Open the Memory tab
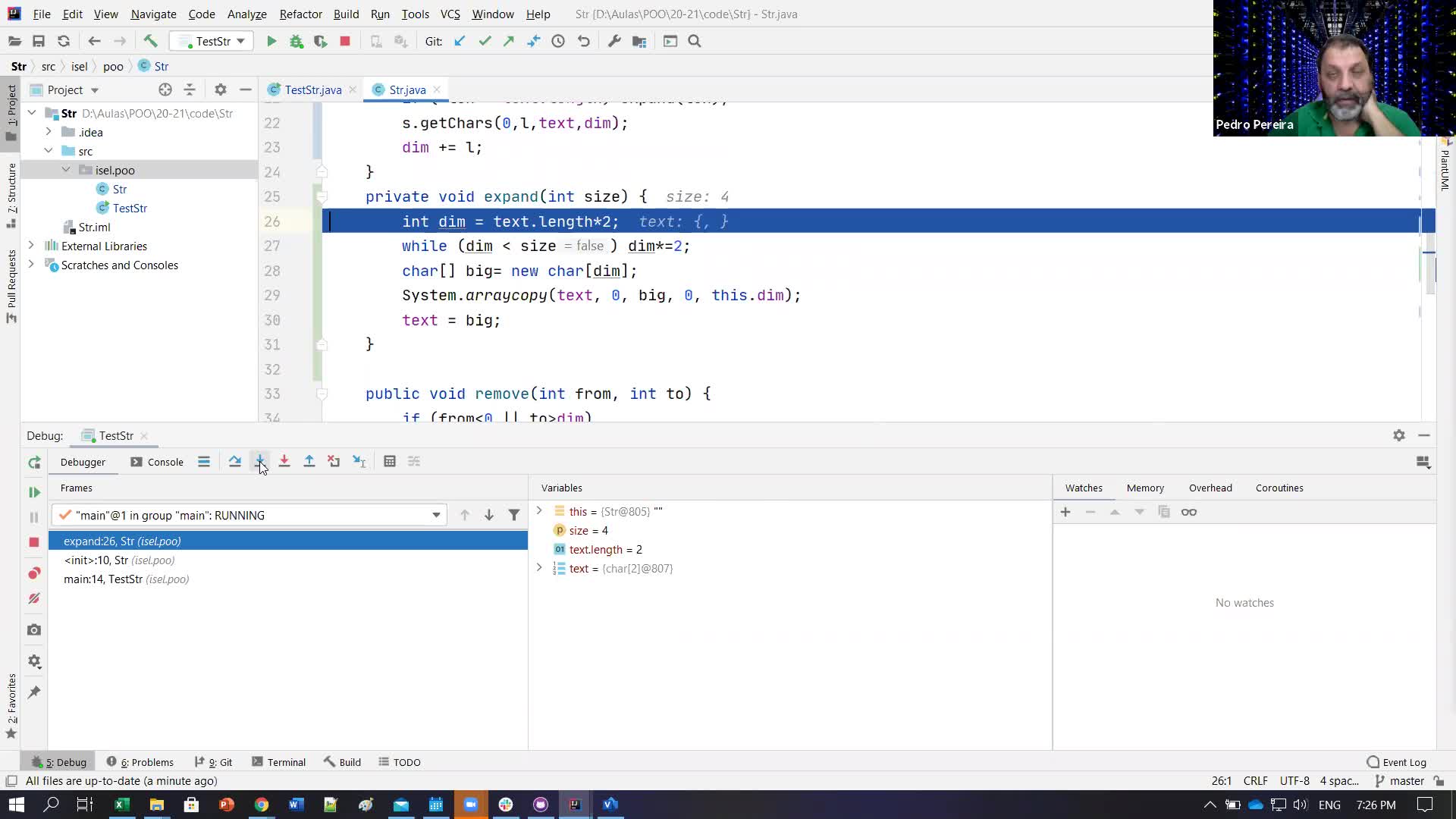The image size is (1456, 819). [1145, 488]
